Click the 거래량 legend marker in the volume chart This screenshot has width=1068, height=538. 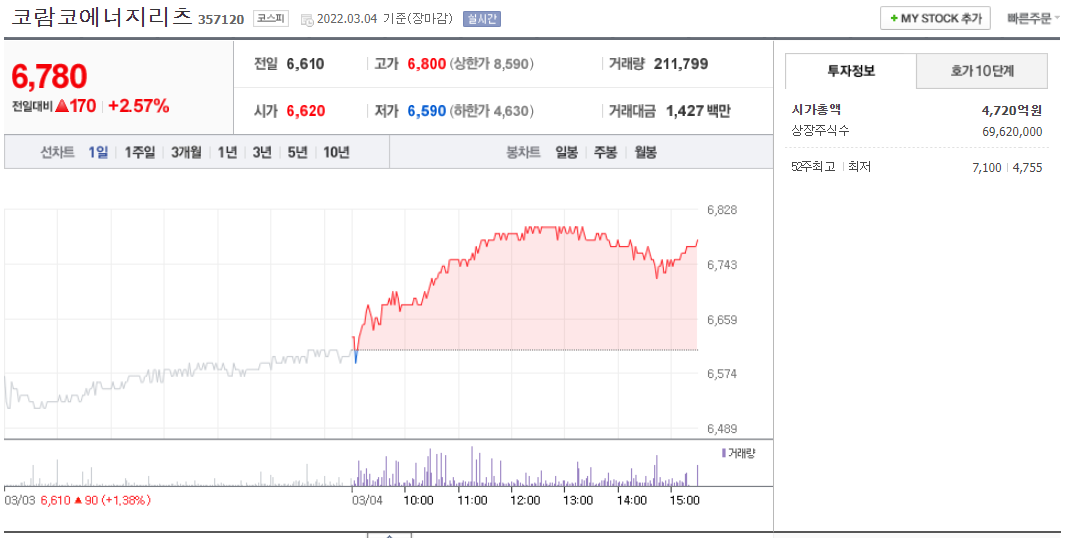[x=723, y=453]
